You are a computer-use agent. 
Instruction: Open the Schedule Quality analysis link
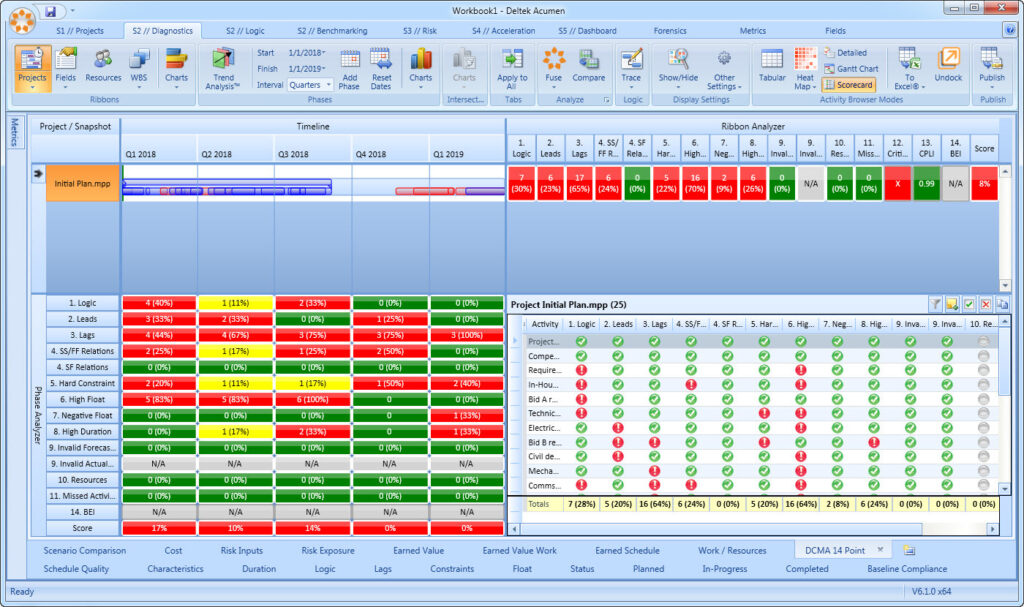[x=77, y=568]
